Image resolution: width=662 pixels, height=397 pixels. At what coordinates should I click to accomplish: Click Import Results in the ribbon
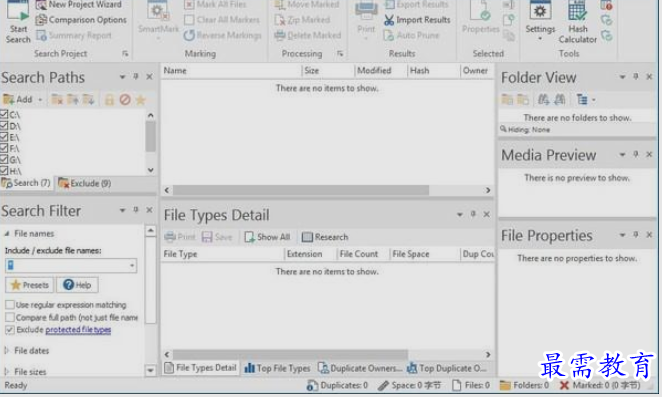coord(417,20)
